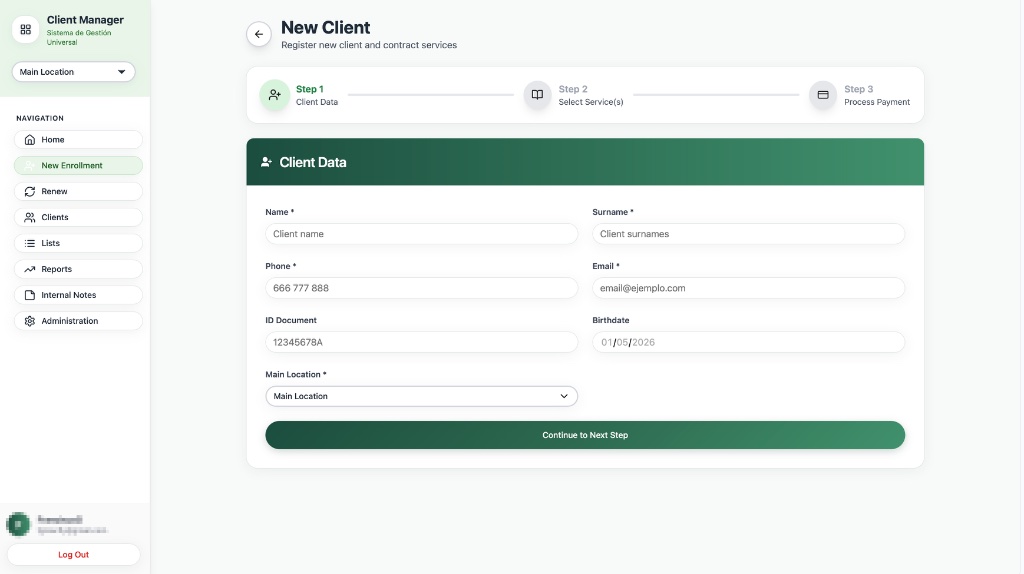The height and width of the screenshot is (574, 1024).
Task: Click the Administration gear icon
Action: coord(29,321)
